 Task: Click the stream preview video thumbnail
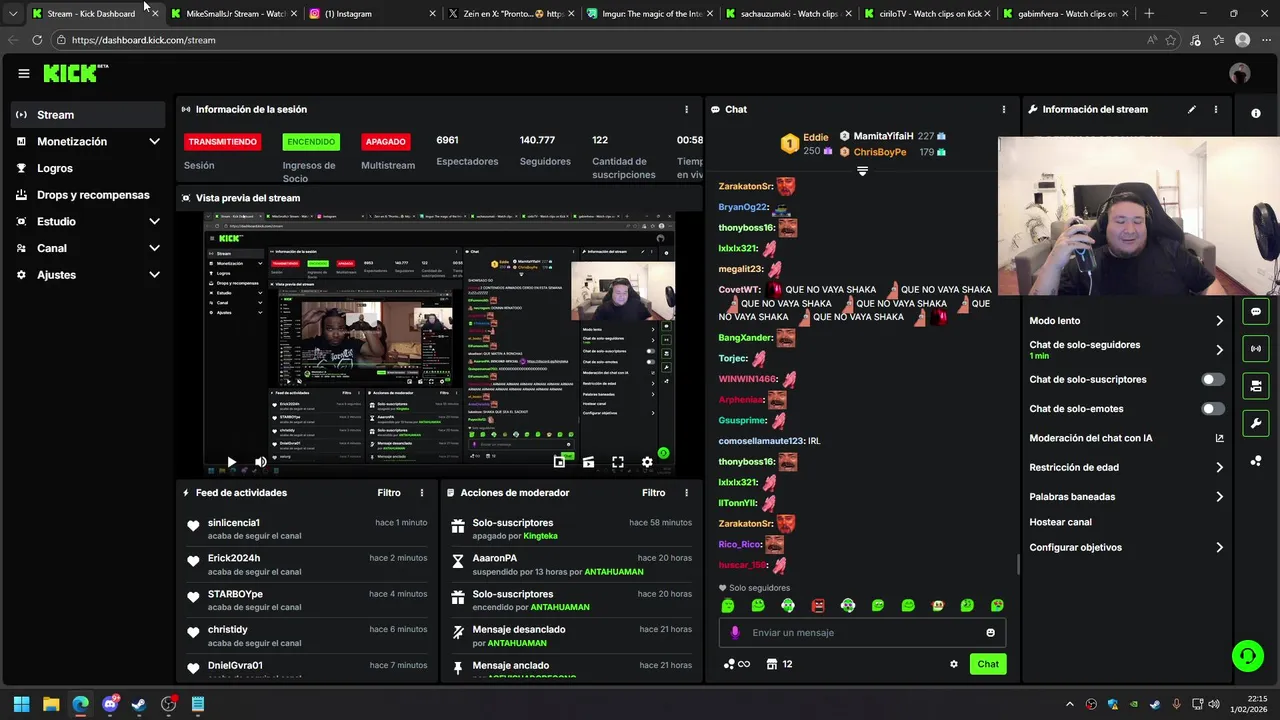coord(440,342)
